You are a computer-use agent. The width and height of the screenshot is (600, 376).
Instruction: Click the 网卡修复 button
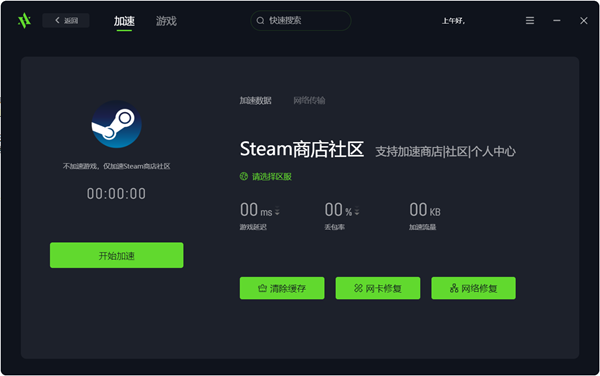[378, 288]
